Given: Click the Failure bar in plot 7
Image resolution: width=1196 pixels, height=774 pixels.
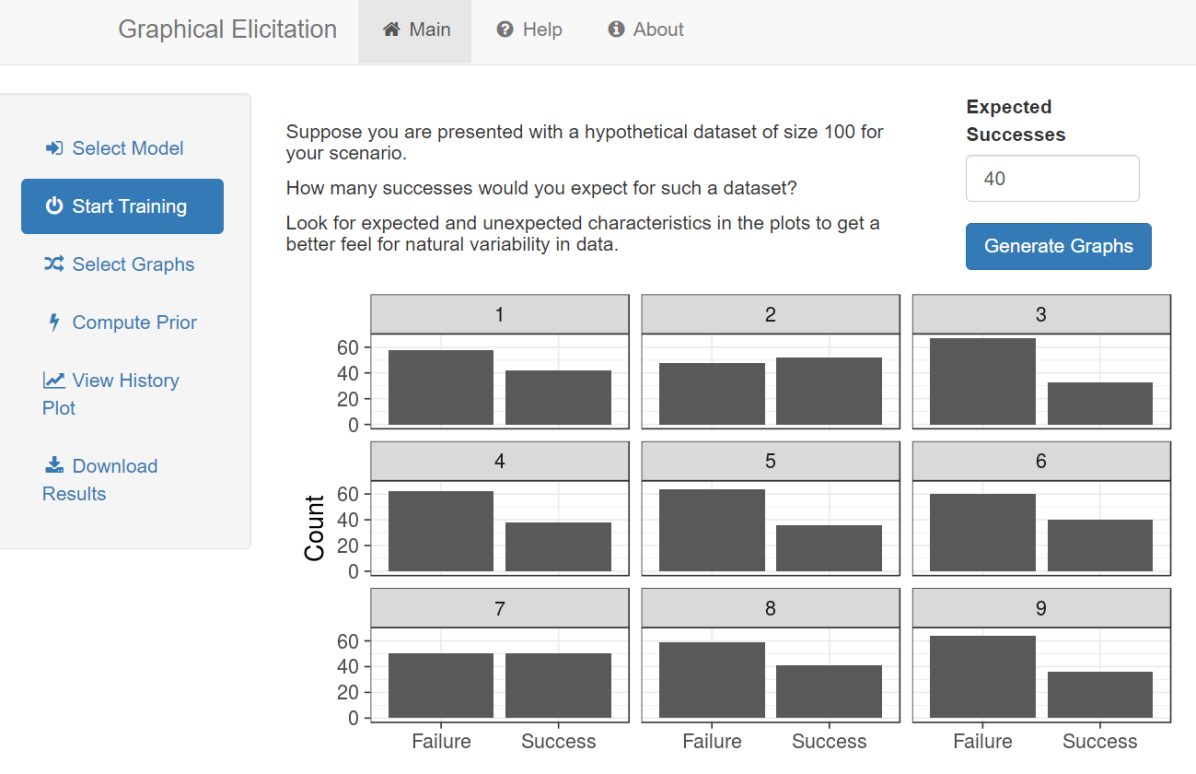Looking at the screenshot, I should [x=441, y=685].
